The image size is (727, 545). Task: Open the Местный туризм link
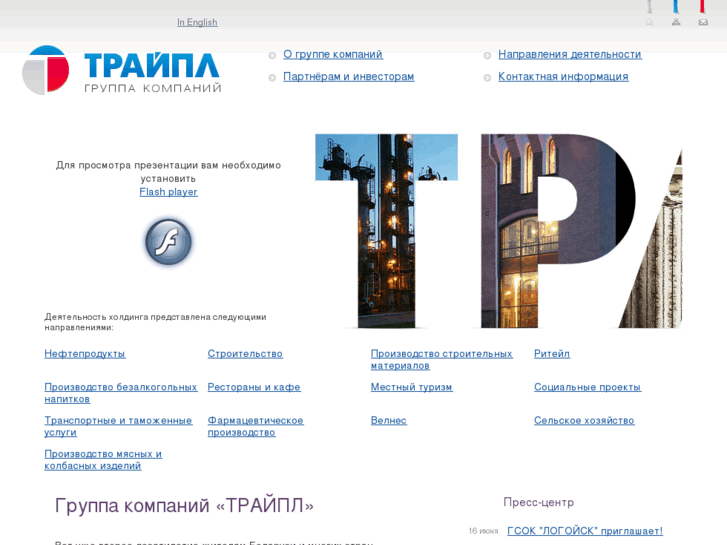pos(412,387)
